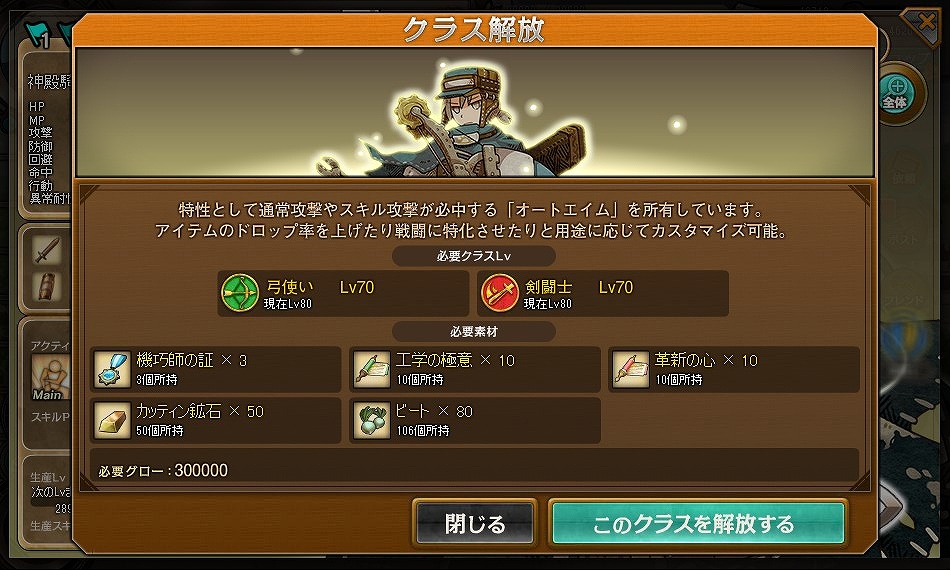Click the green archer class bow icon
Screen dimensions: 950x570
pos(240,293)
